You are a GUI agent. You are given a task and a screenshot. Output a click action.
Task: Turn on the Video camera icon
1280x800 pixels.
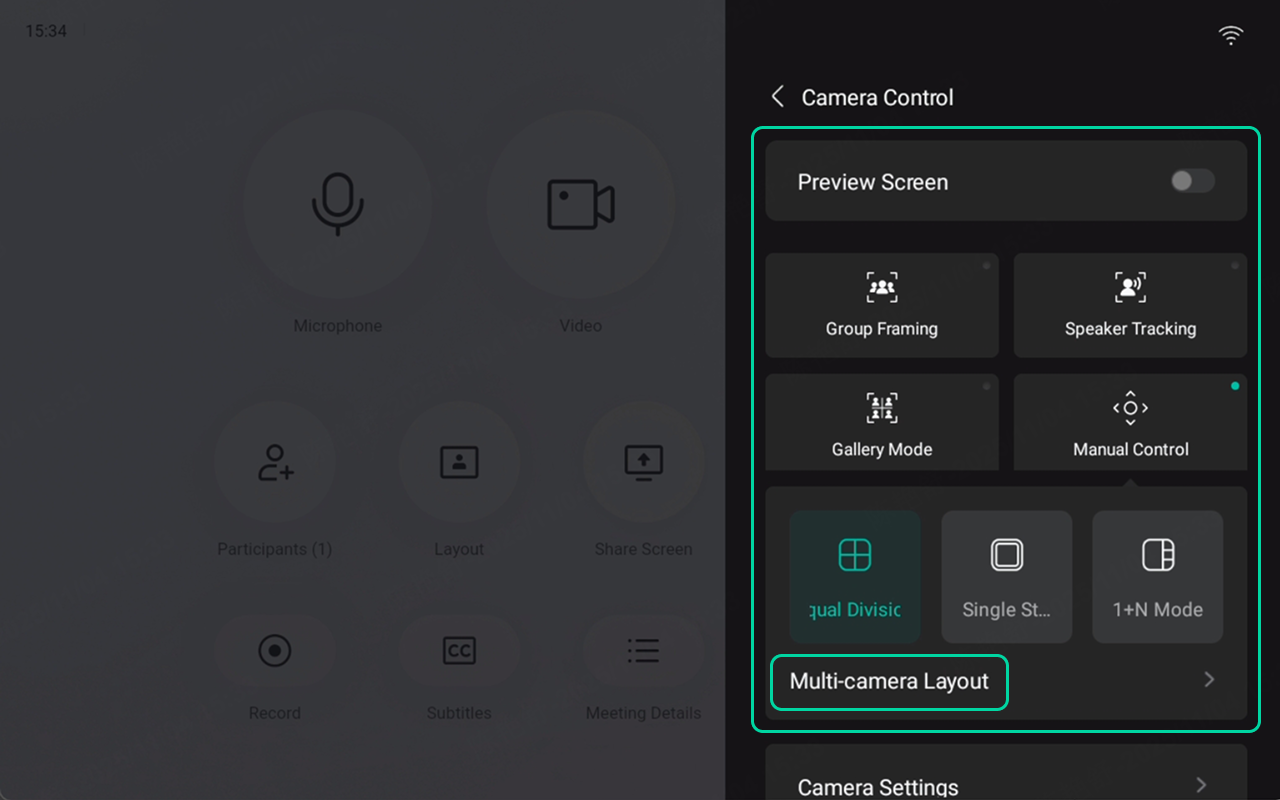(580, 204)
